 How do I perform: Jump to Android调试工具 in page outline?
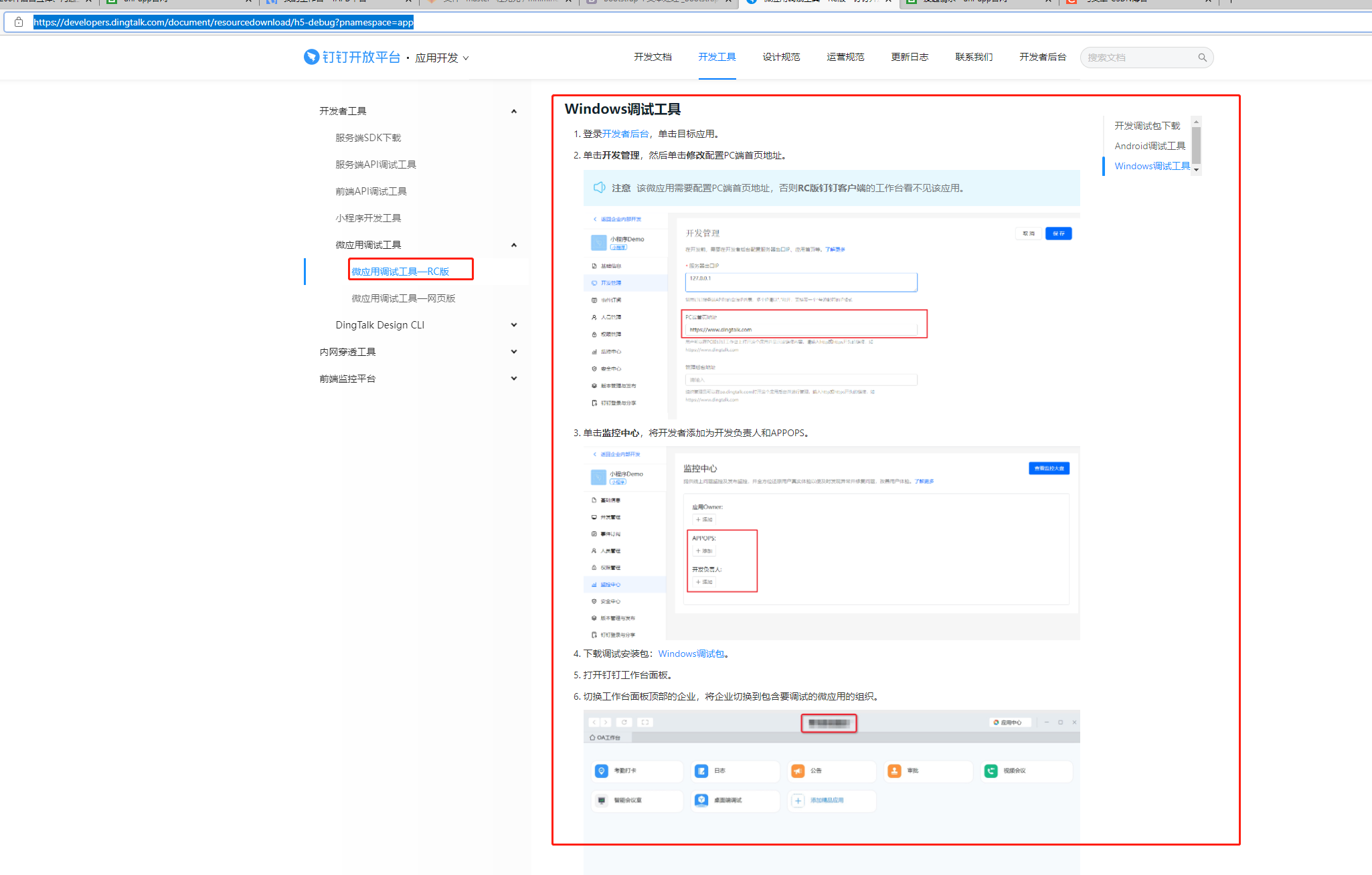point(1149,146)
